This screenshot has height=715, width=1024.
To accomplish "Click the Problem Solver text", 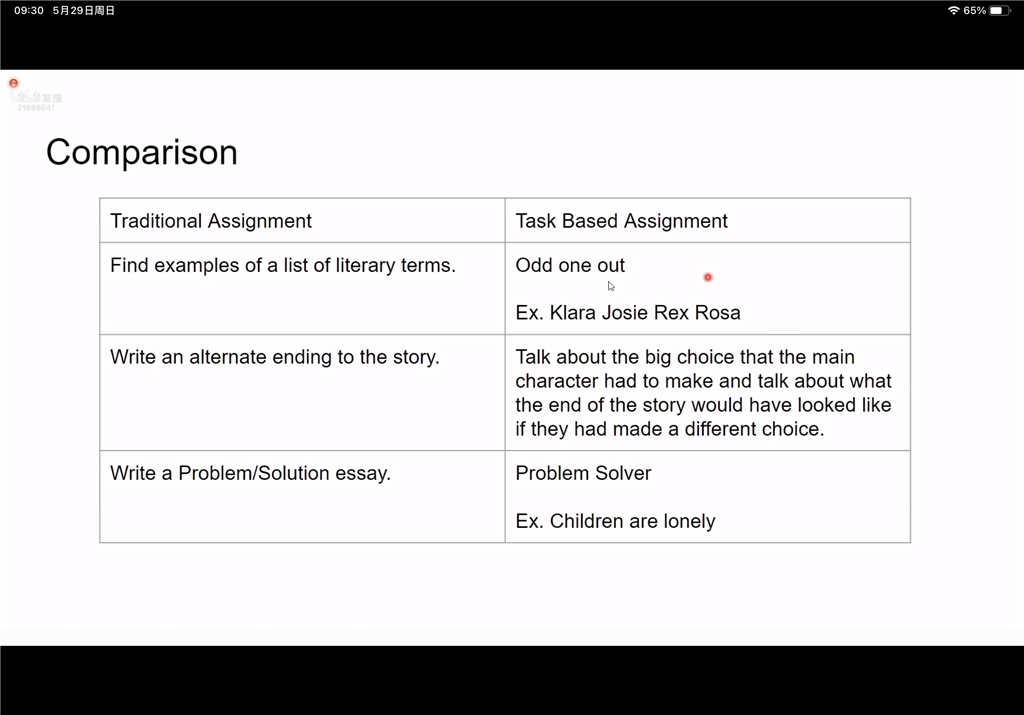I will (x=583, y=473).
